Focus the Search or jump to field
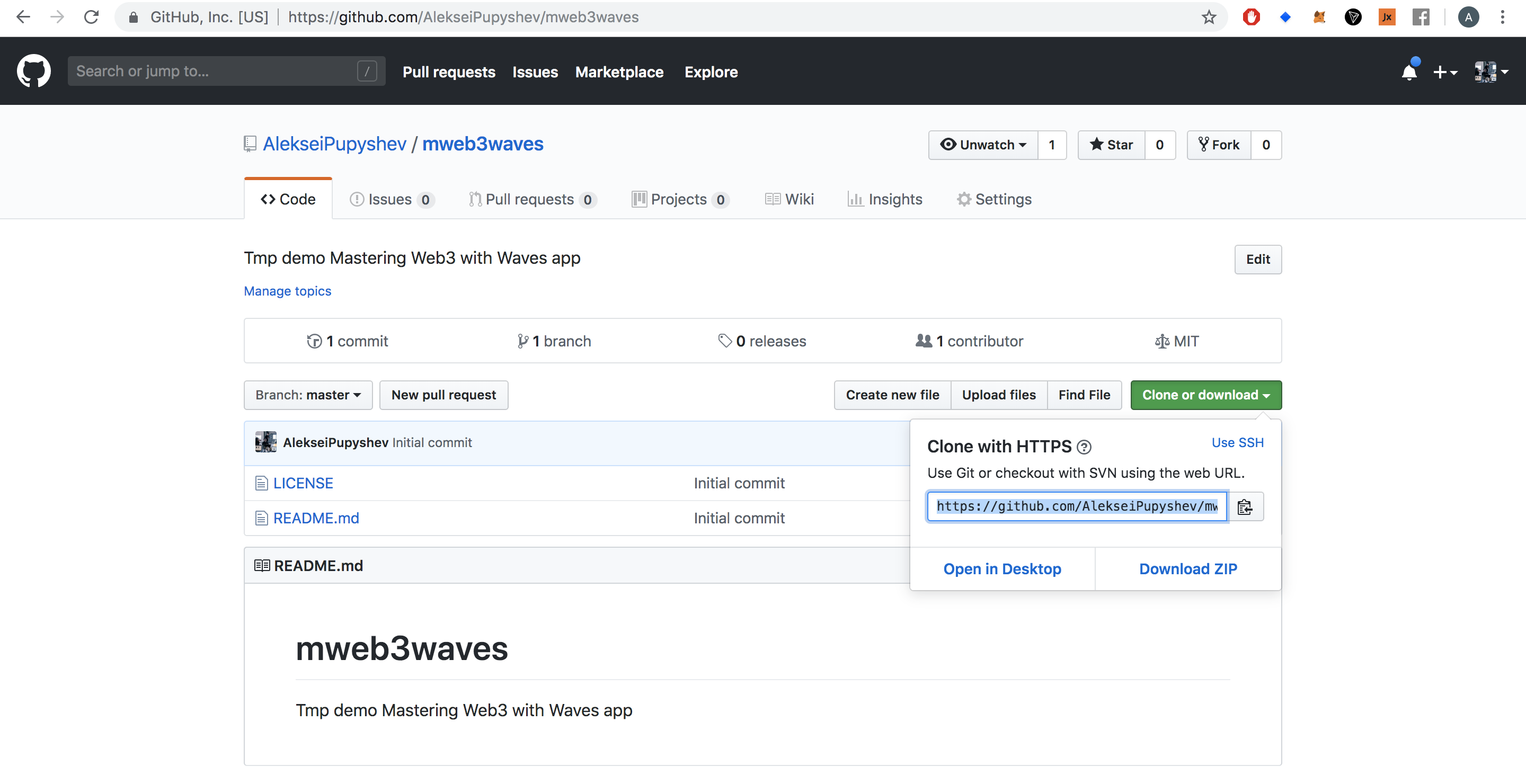This screenshot has width=1526, height=784. pos(213,71)
